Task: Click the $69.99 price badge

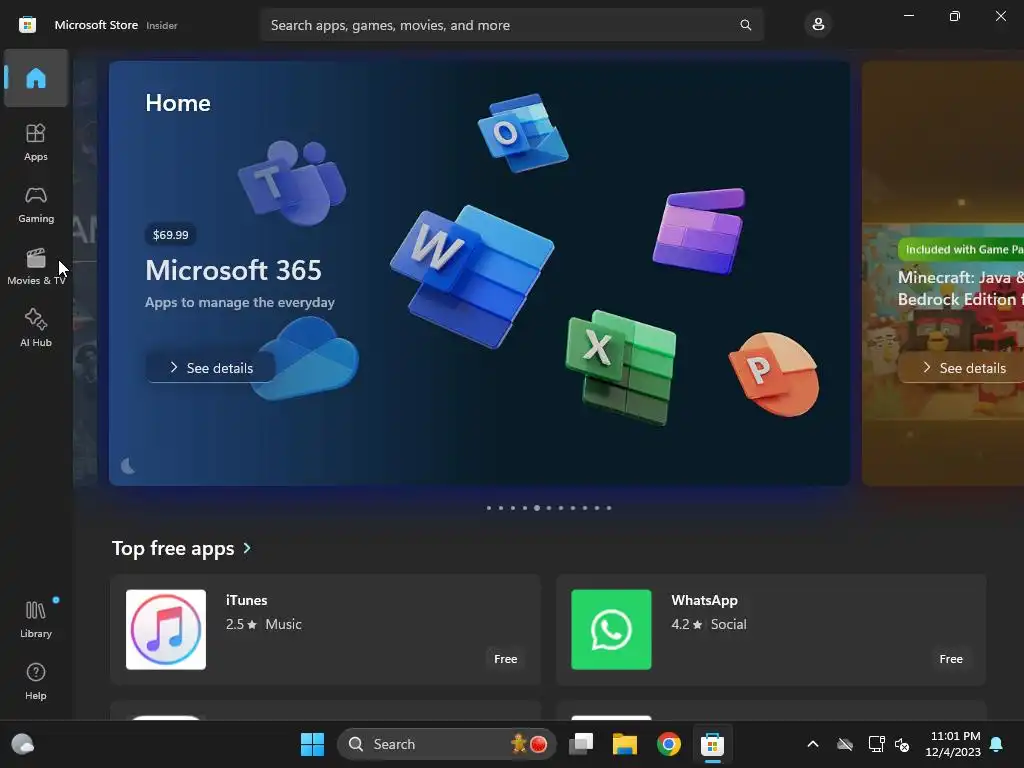Action: click(x=170, y=234)
